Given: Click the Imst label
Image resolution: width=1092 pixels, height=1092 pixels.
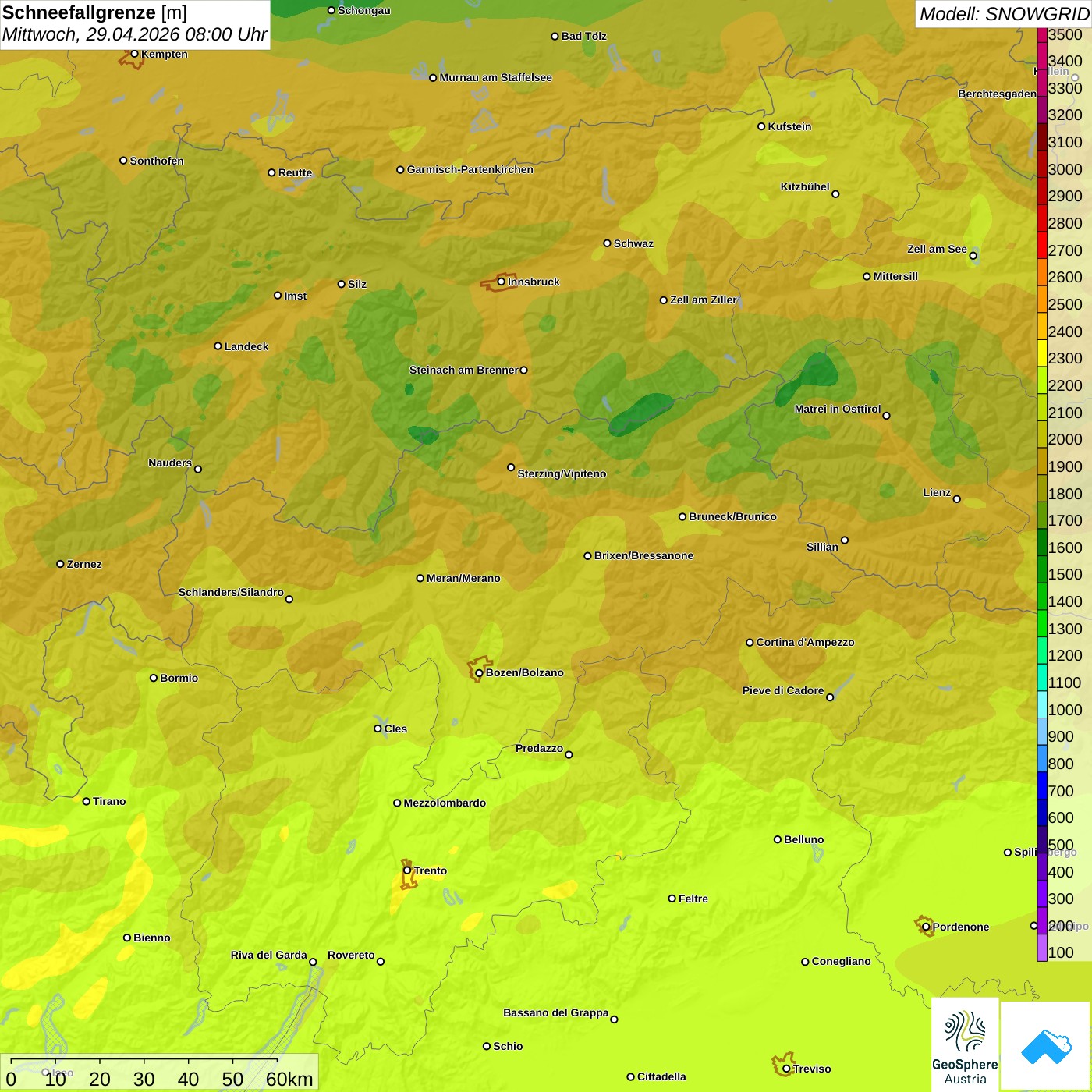Looking at the screenshot, I should tap(295, 296).
